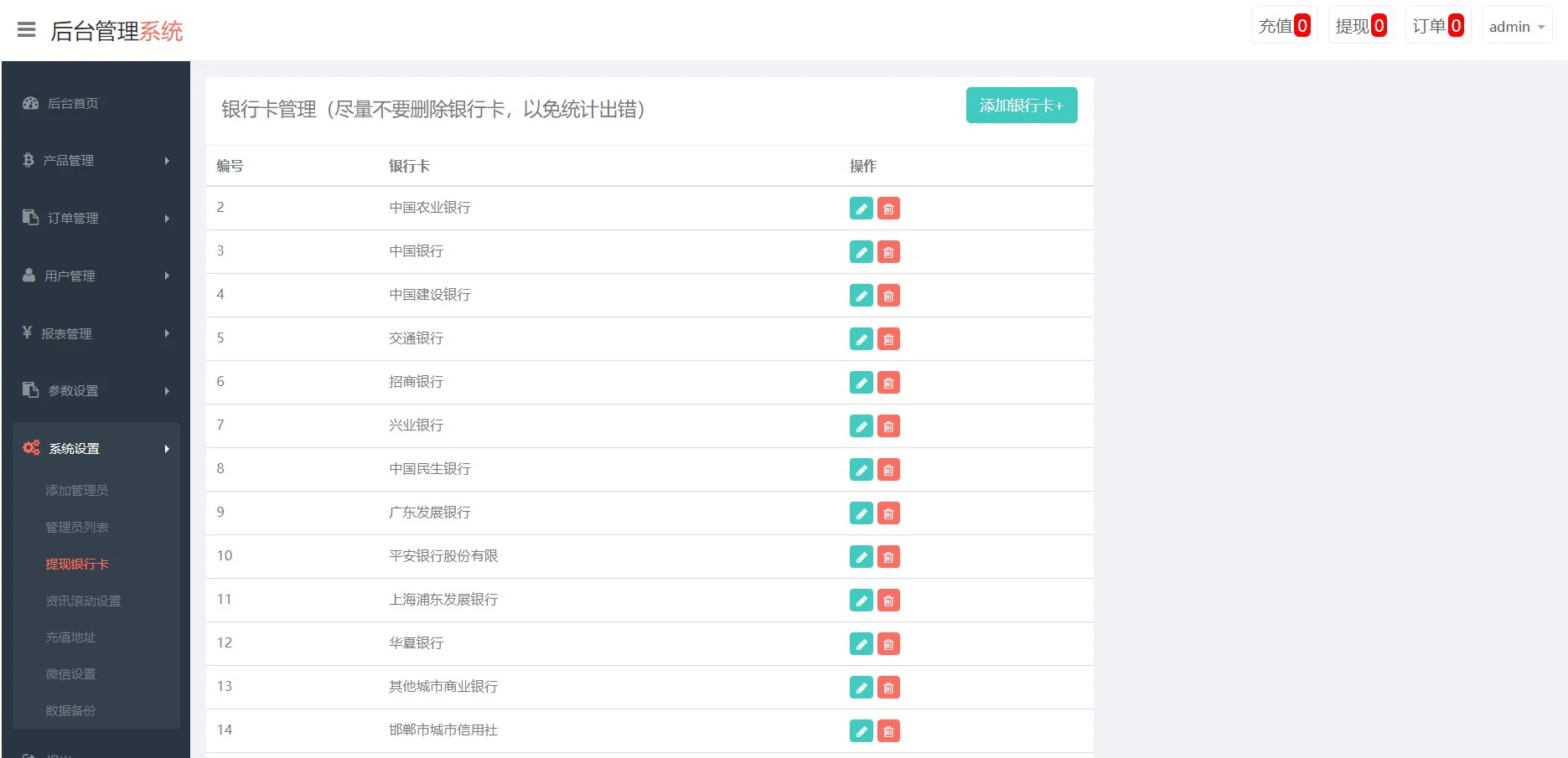
Task: Click the delete icon for 中国银行
Action: (888, 251)
